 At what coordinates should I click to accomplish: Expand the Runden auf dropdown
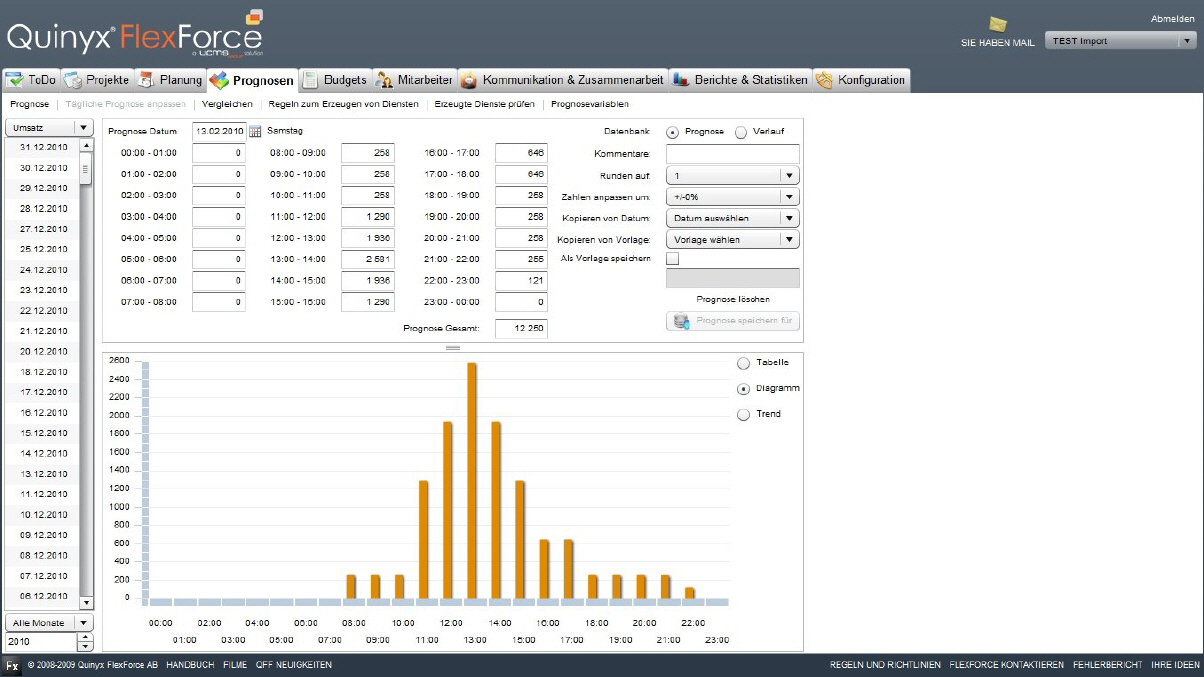(732, 175)
